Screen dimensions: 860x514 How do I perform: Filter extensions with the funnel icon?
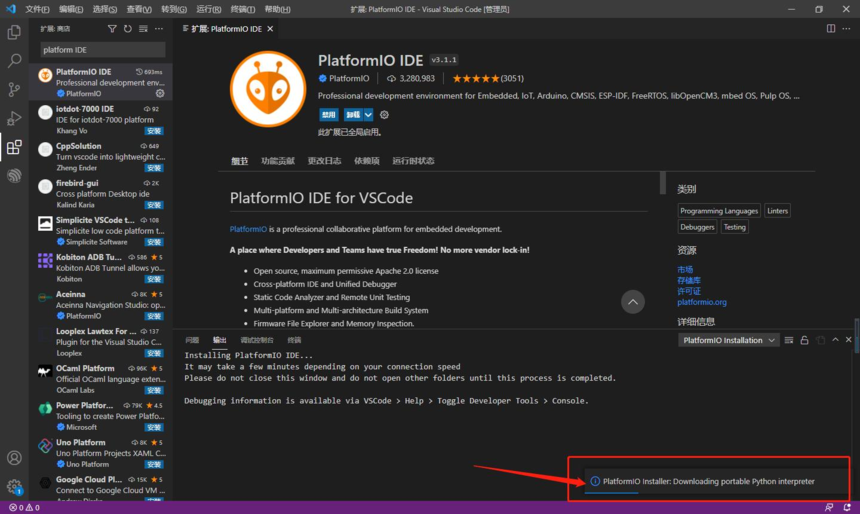[112, 29]
